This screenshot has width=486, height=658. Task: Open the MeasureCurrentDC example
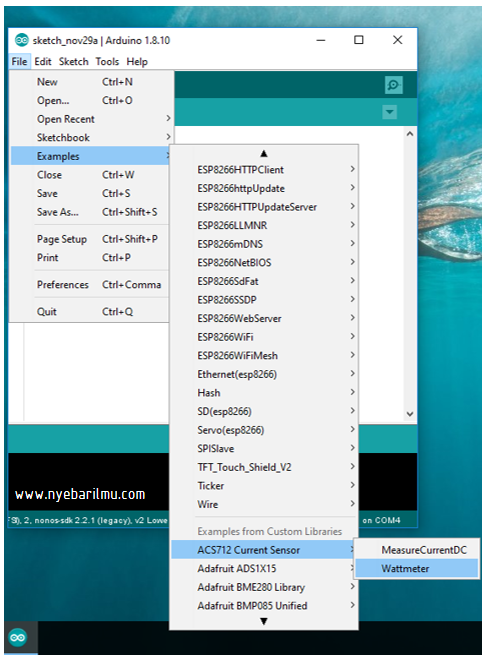(417, 550)
